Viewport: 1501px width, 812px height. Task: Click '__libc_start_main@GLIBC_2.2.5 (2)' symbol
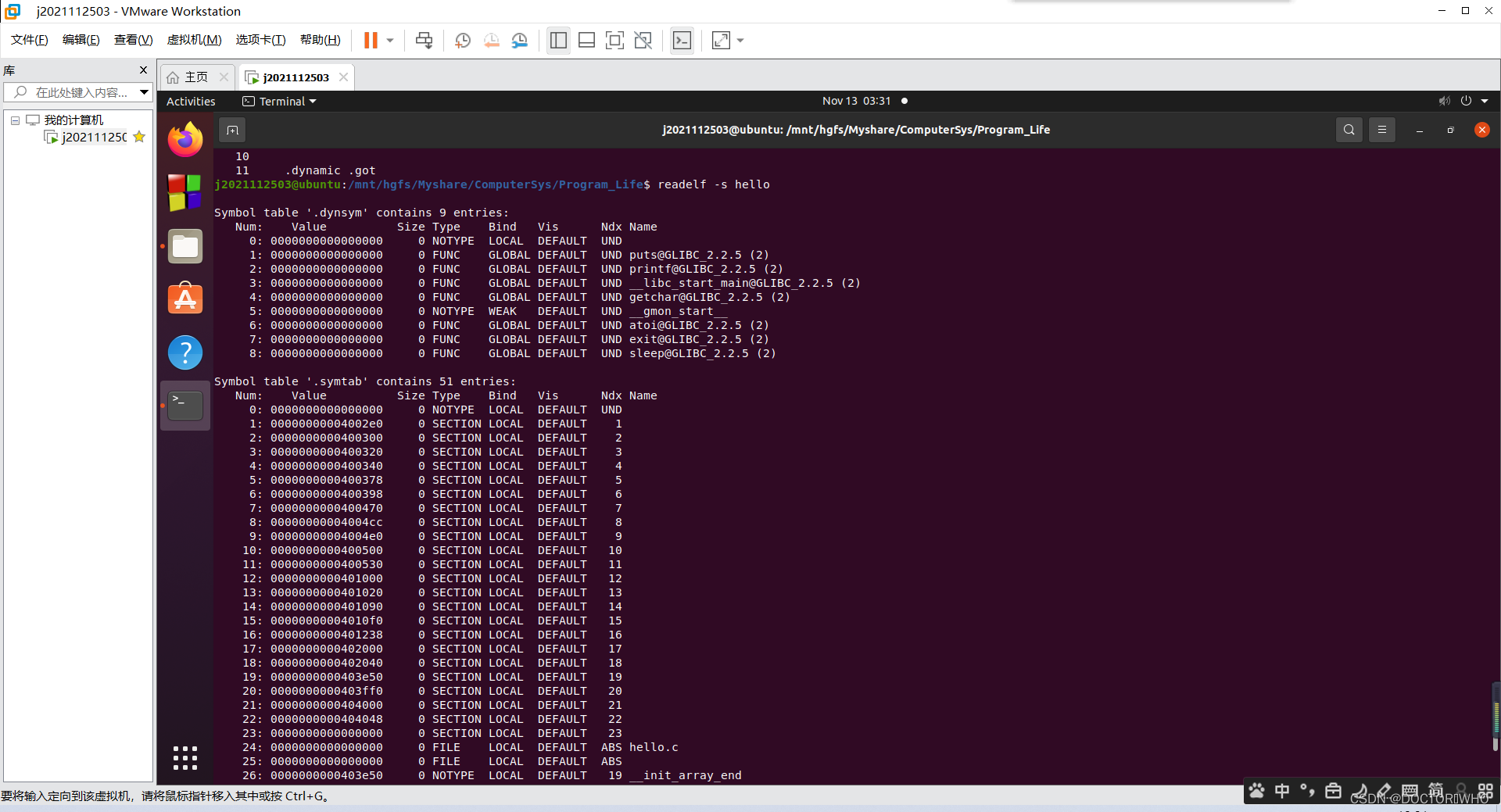coord(745,283)
